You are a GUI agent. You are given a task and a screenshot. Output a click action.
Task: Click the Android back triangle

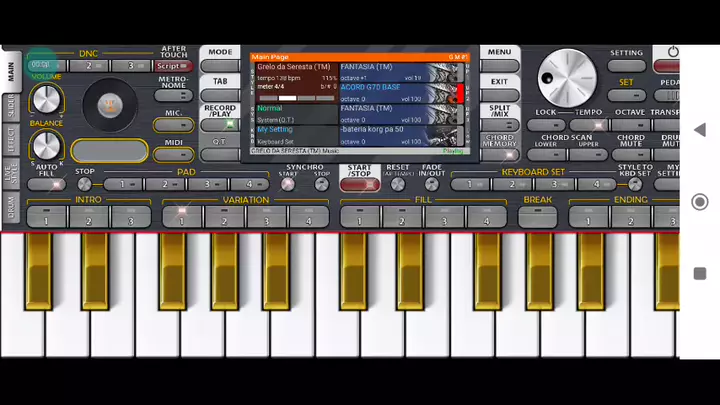(x=698, y=130)
